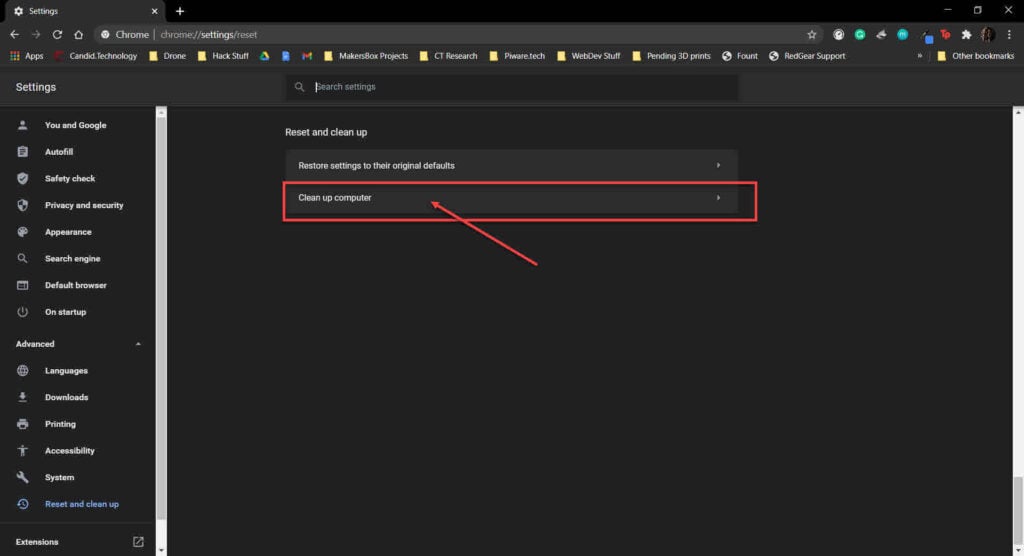Open the home page icon
The image size is (1024, 556).
click(78, 35)
